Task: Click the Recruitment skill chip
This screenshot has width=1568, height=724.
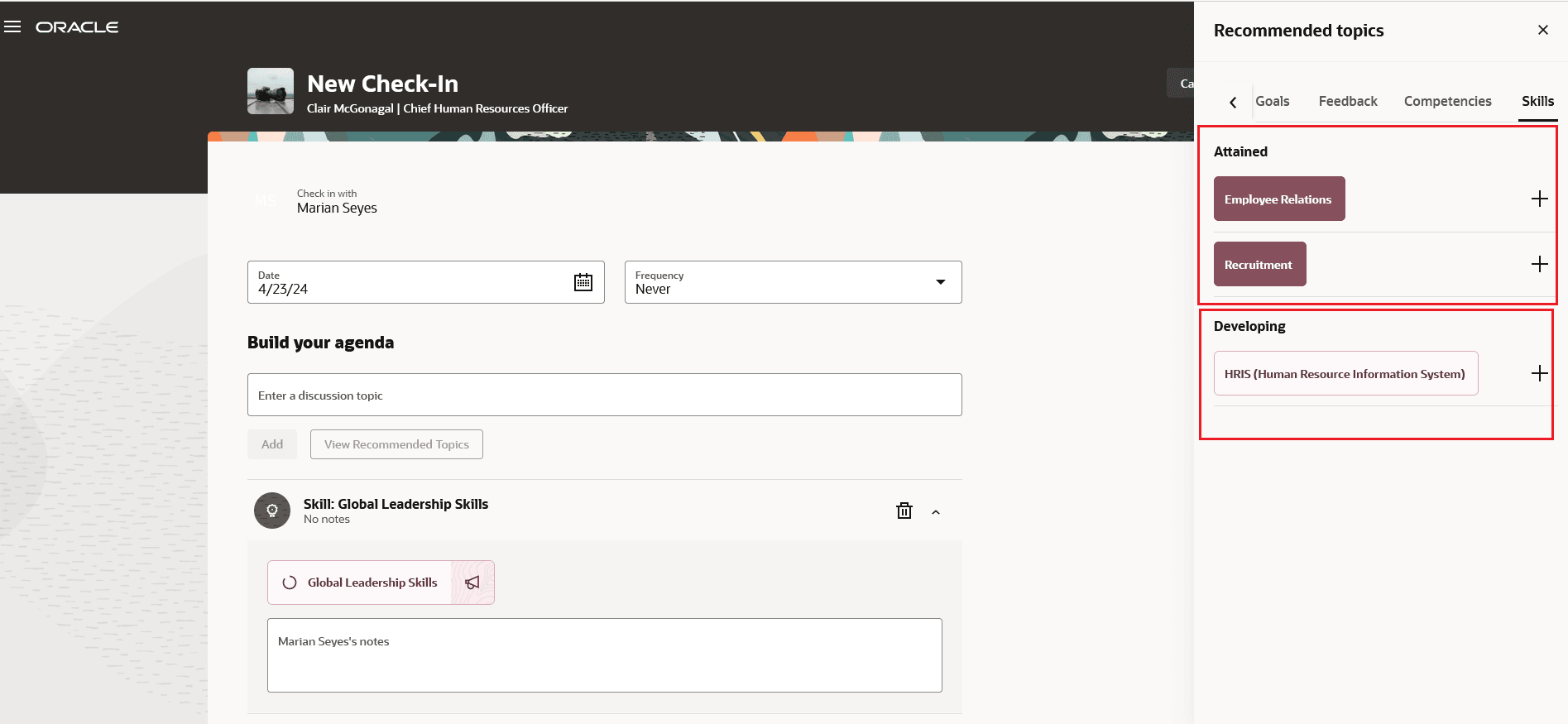Action: (x=1260, y=264)
